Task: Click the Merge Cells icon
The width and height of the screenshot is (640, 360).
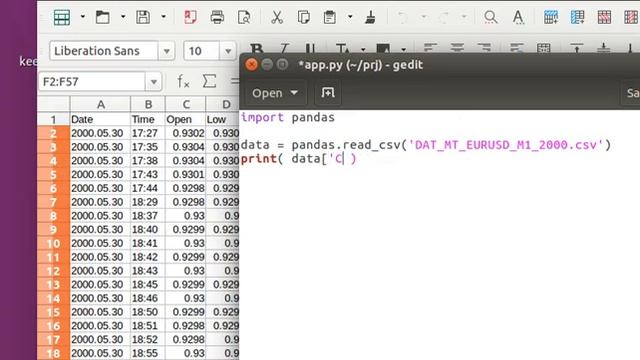Action: point(544,48)
